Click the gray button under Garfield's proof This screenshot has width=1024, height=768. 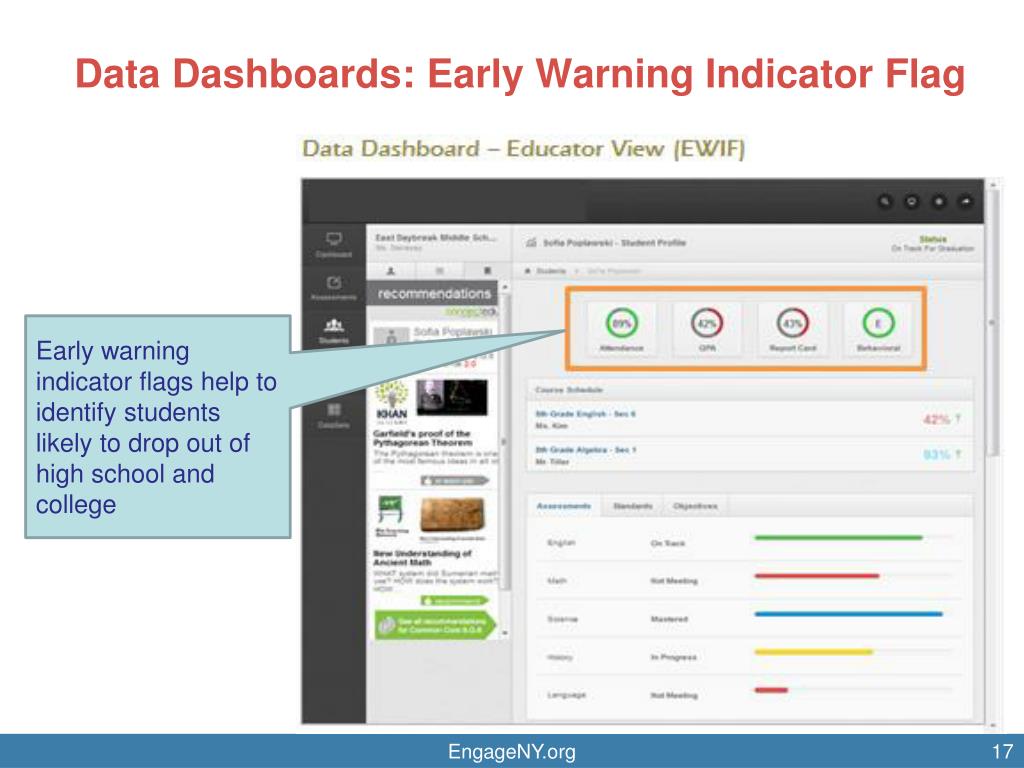click(454, 481)
